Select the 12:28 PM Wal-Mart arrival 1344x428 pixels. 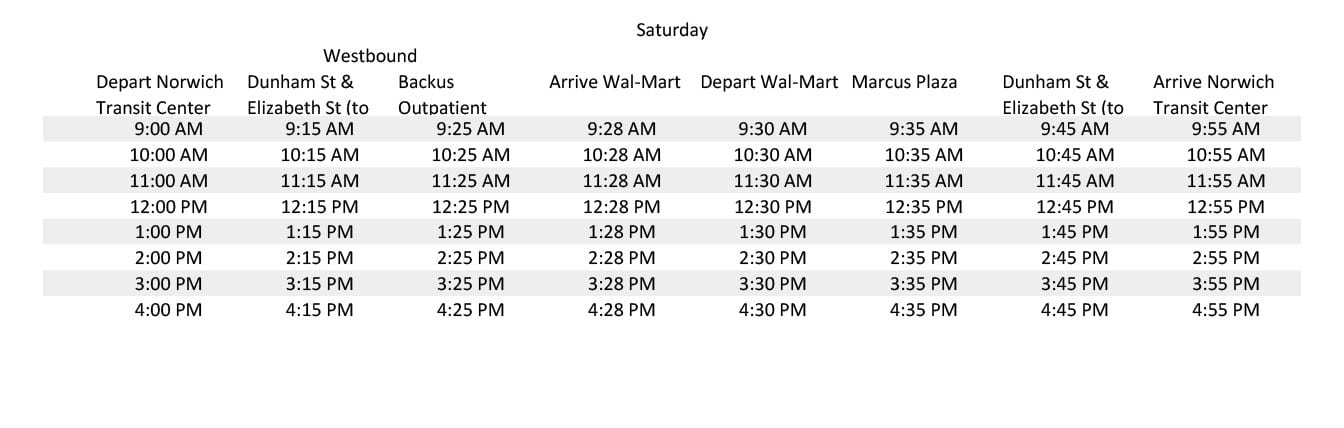621,207
